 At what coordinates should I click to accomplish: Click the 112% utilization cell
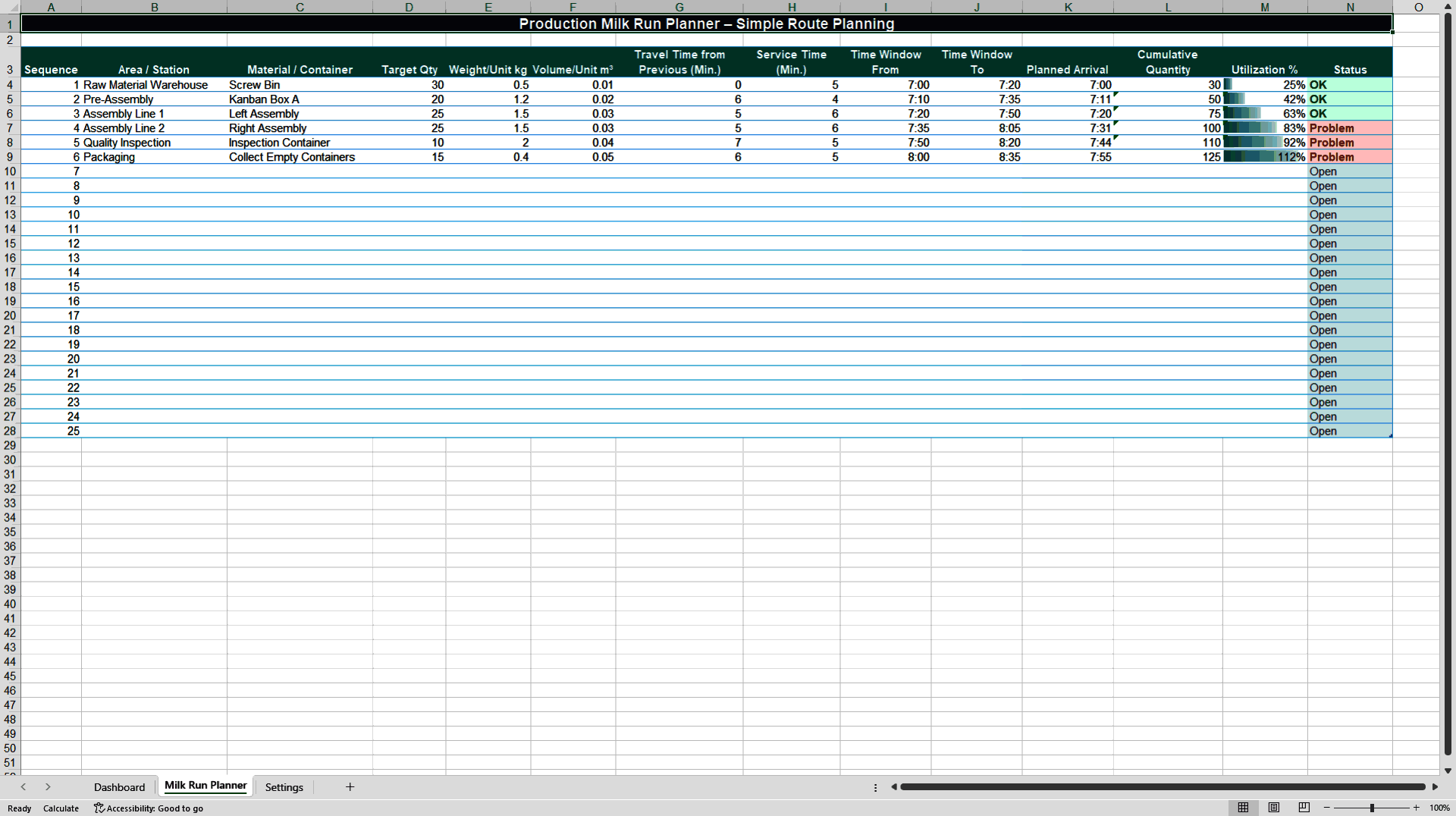coord(1265,157)
